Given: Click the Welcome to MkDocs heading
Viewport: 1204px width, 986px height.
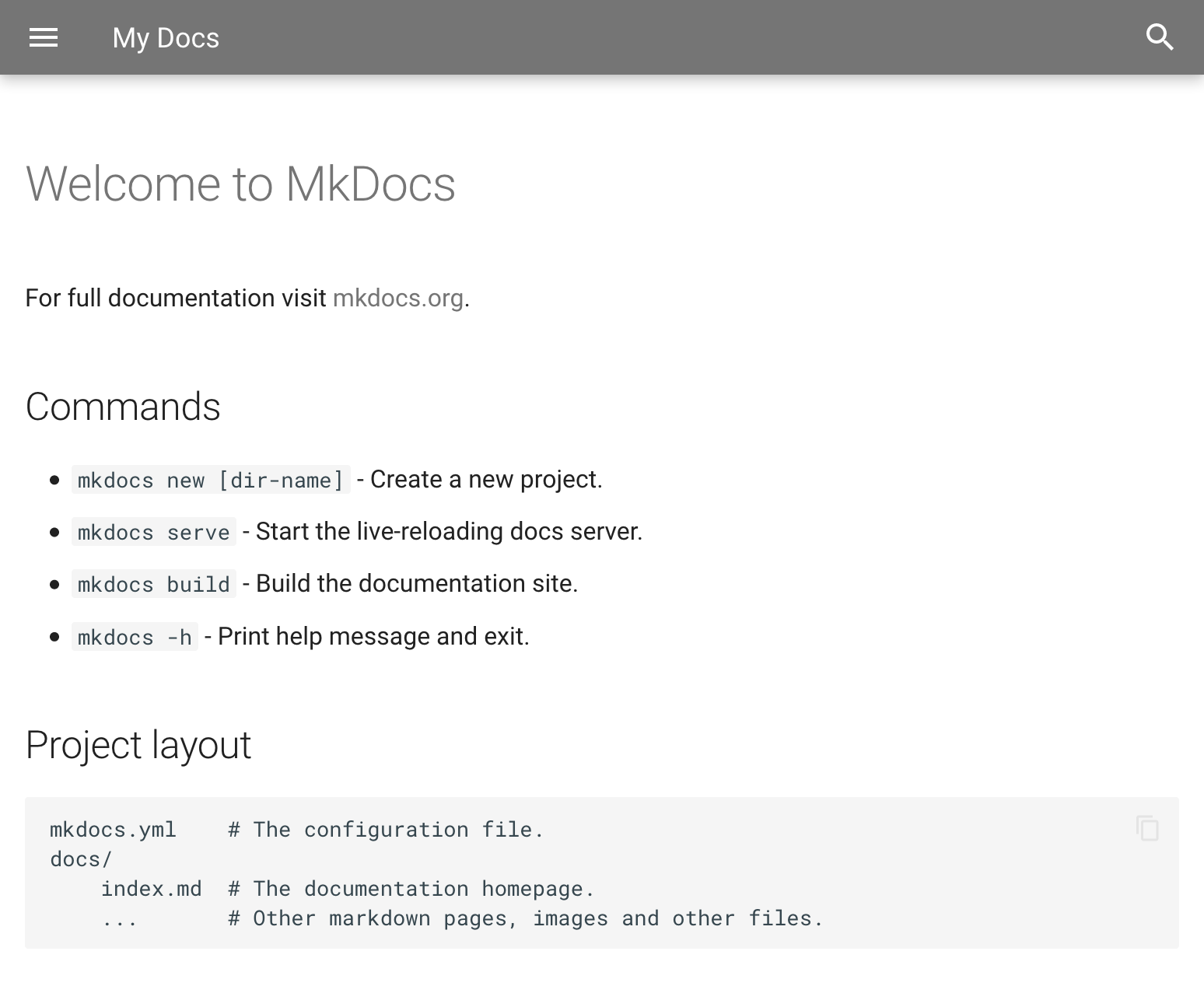Looking at the screenshot, I should (240, 184).
